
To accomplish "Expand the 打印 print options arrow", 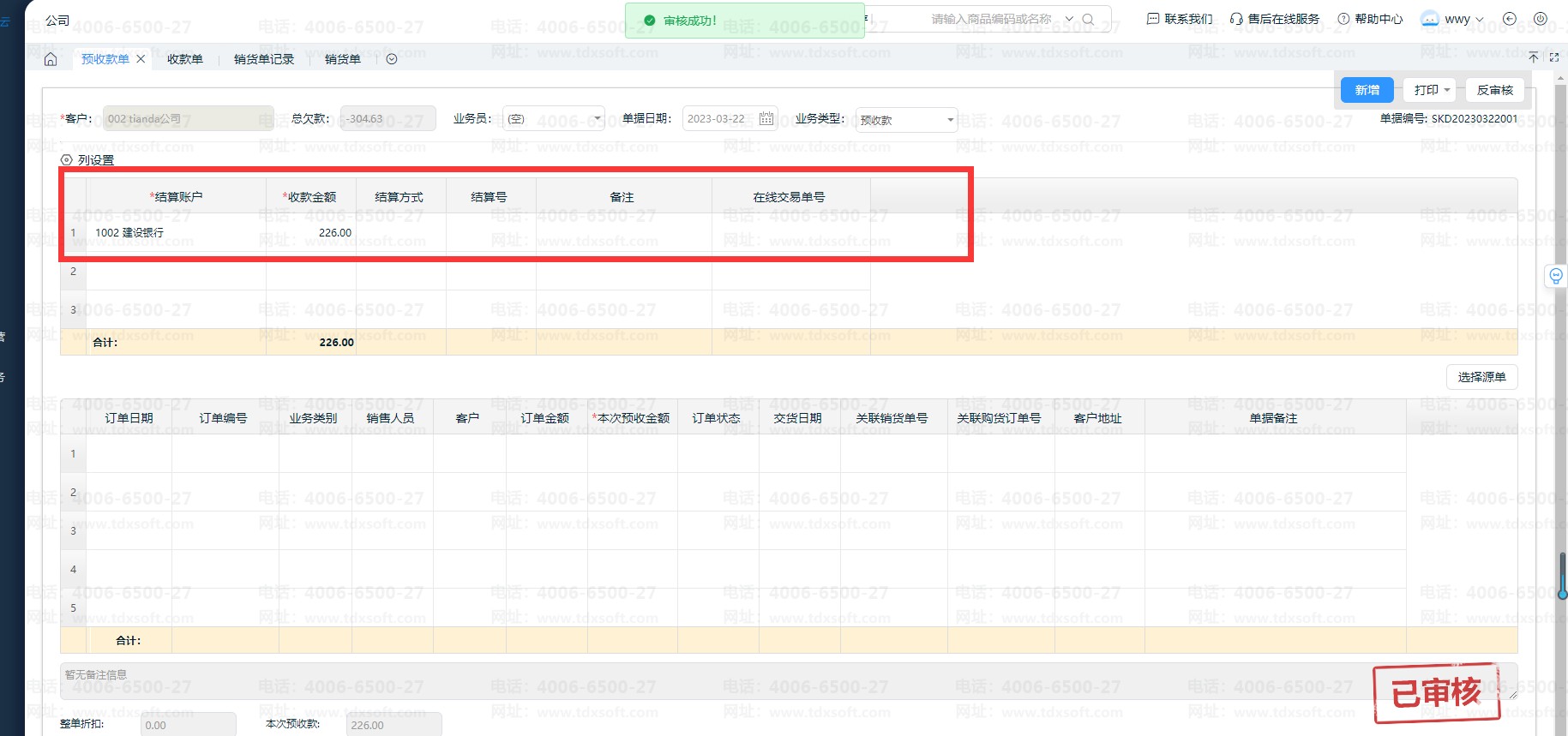I will [x=1447, y=90].
